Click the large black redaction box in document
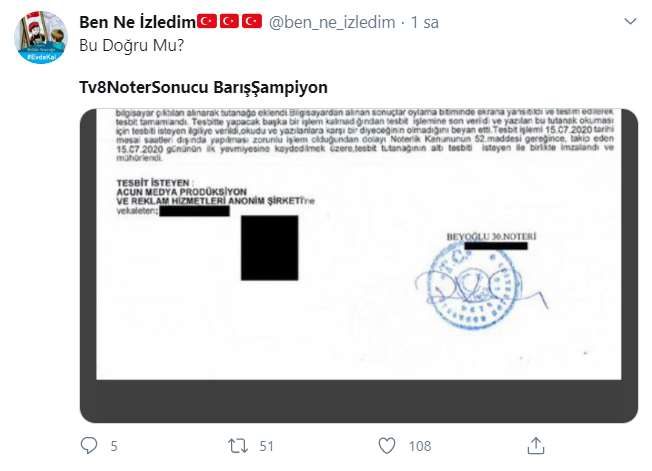 pos(269,248)
